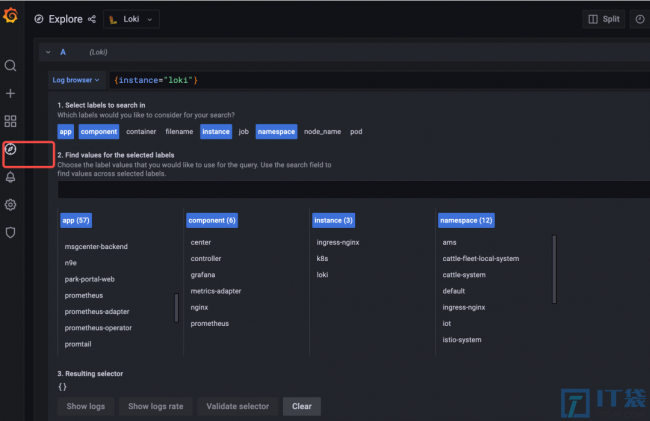Select component value center
Viewport: 650px width, 421px height.
click(201, 242)
